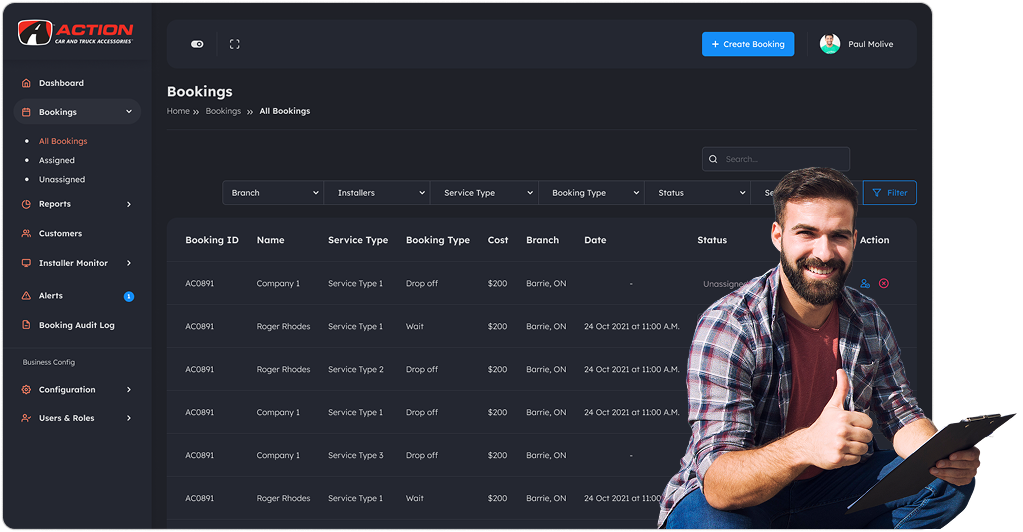Open Paul Molive's profile avatar

click(830, 44)
